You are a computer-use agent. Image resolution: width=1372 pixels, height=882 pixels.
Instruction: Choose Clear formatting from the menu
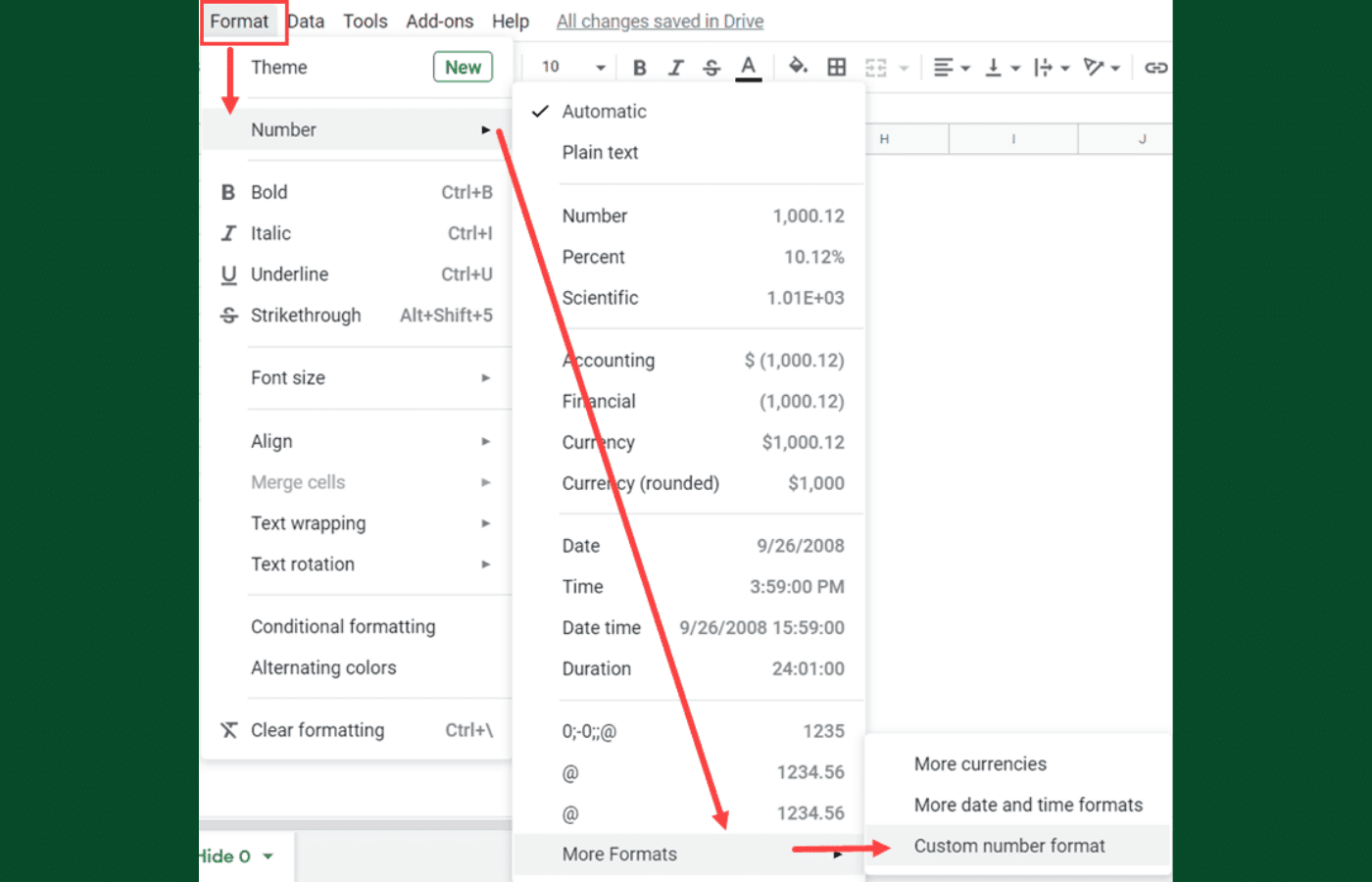(318, 730)
